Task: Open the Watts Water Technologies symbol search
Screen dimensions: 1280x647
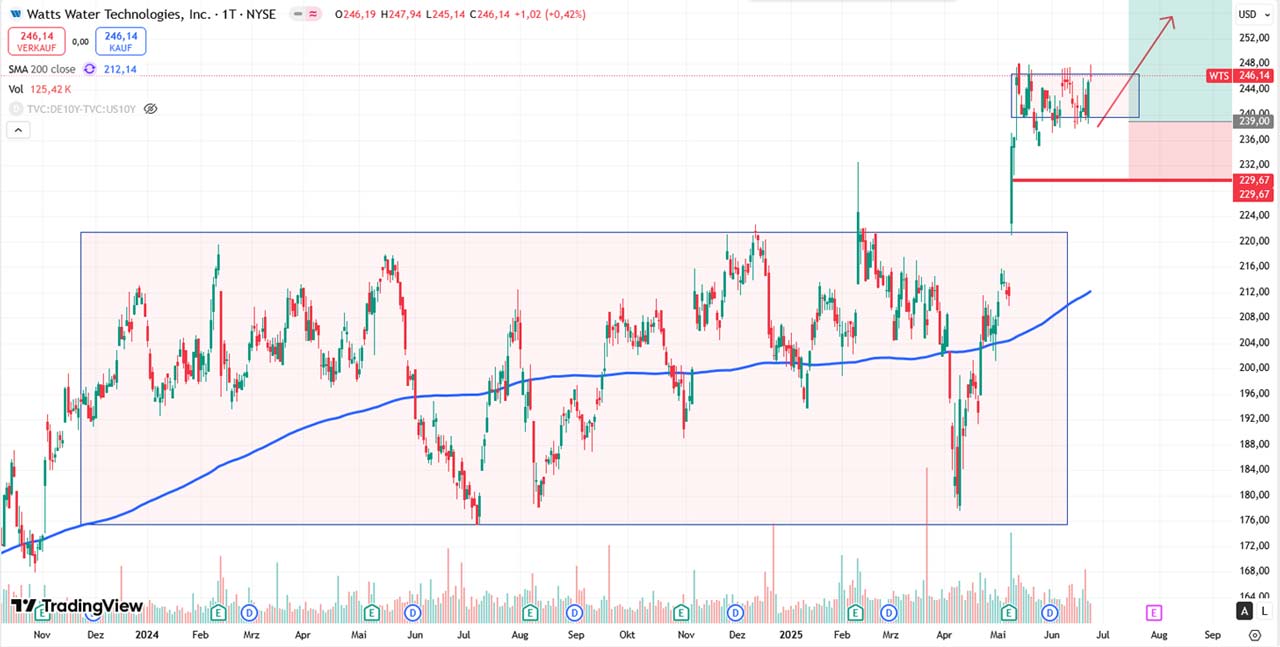Action: coord(118,14)
